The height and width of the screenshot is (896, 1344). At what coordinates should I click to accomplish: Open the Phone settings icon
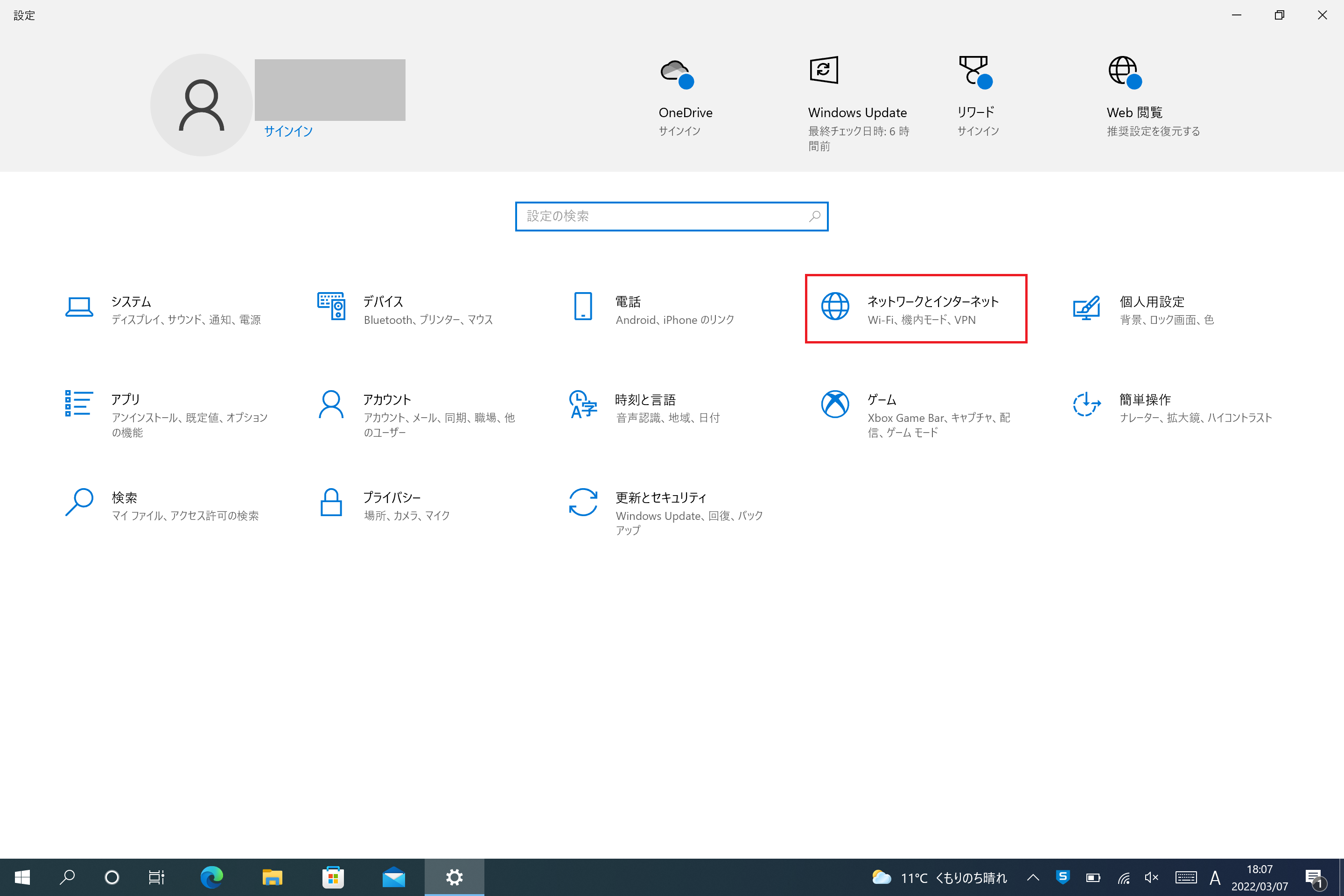(x=583, y=306)
